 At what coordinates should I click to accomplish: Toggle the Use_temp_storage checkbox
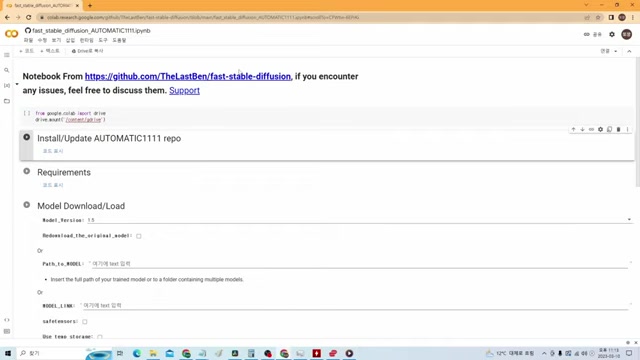[100, 337]
